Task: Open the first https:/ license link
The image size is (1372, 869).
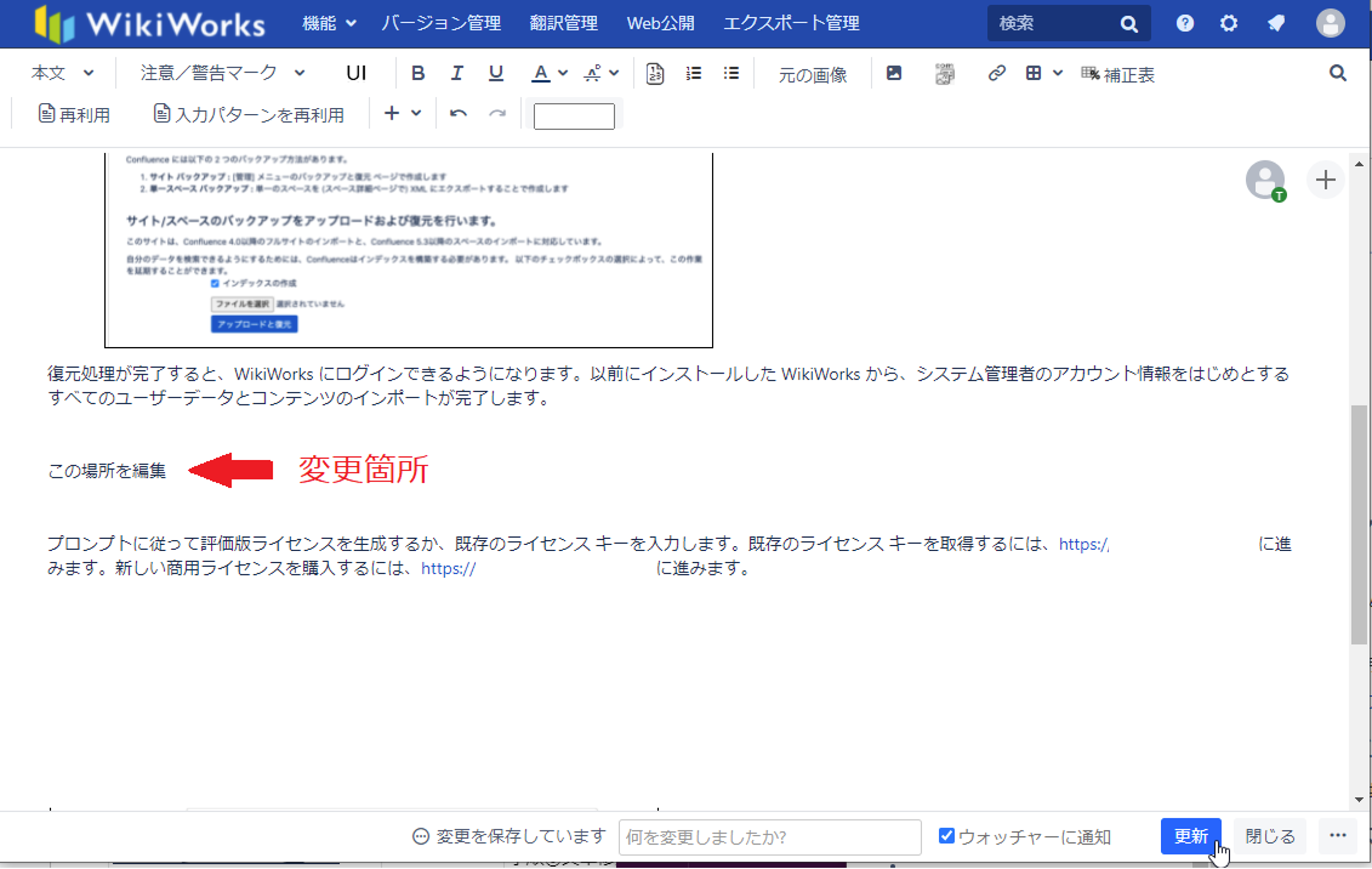Action: pyautogui.click(x=1084, y=544)
